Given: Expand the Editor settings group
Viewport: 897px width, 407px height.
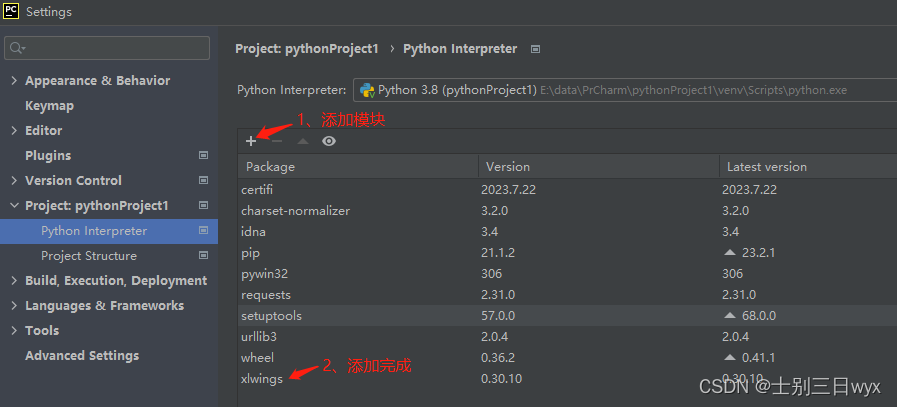Looking at the screenshot, I should click(14, 131).
